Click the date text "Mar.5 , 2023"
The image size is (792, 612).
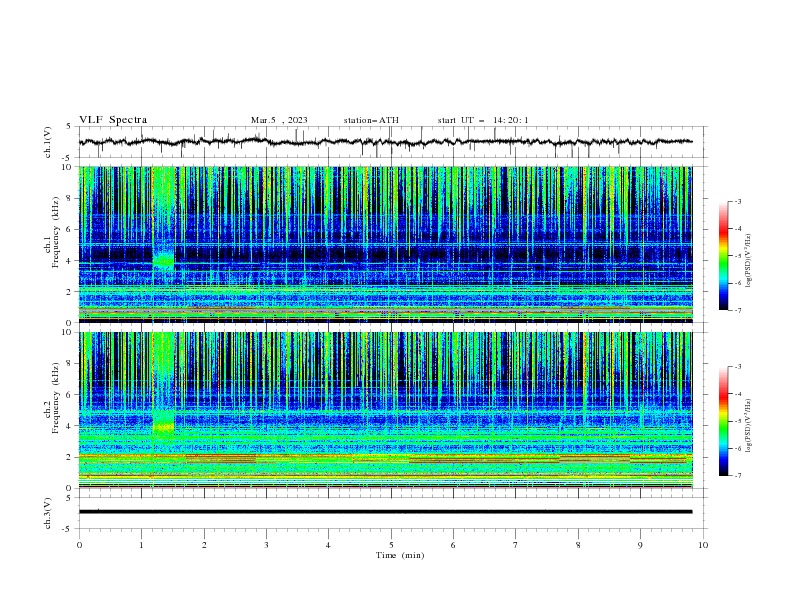[279, 120]
